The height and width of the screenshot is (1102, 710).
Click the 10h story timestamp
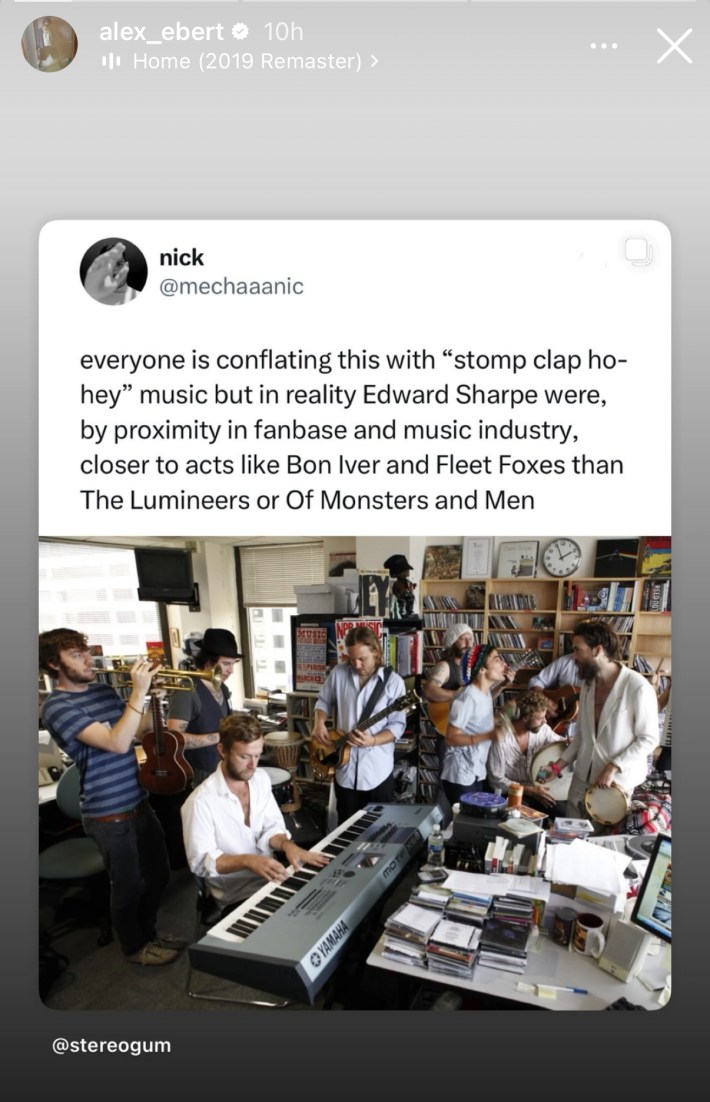pos(283,32)
